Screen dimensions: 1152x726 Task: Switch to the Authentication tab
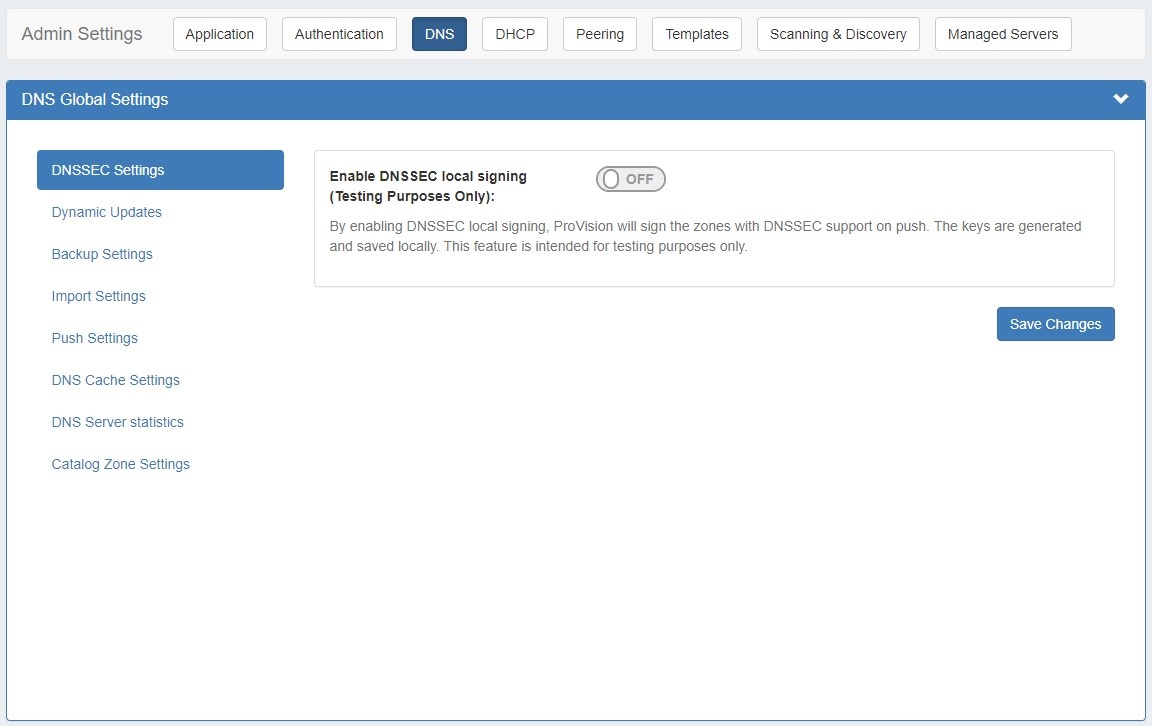[339, 34]
